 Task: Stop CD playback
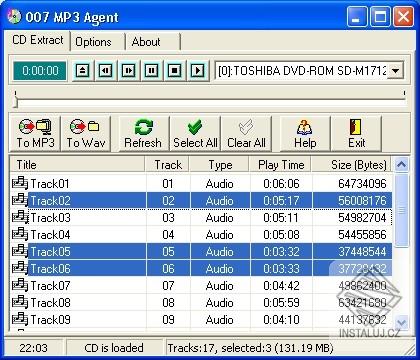pos(174,71)
